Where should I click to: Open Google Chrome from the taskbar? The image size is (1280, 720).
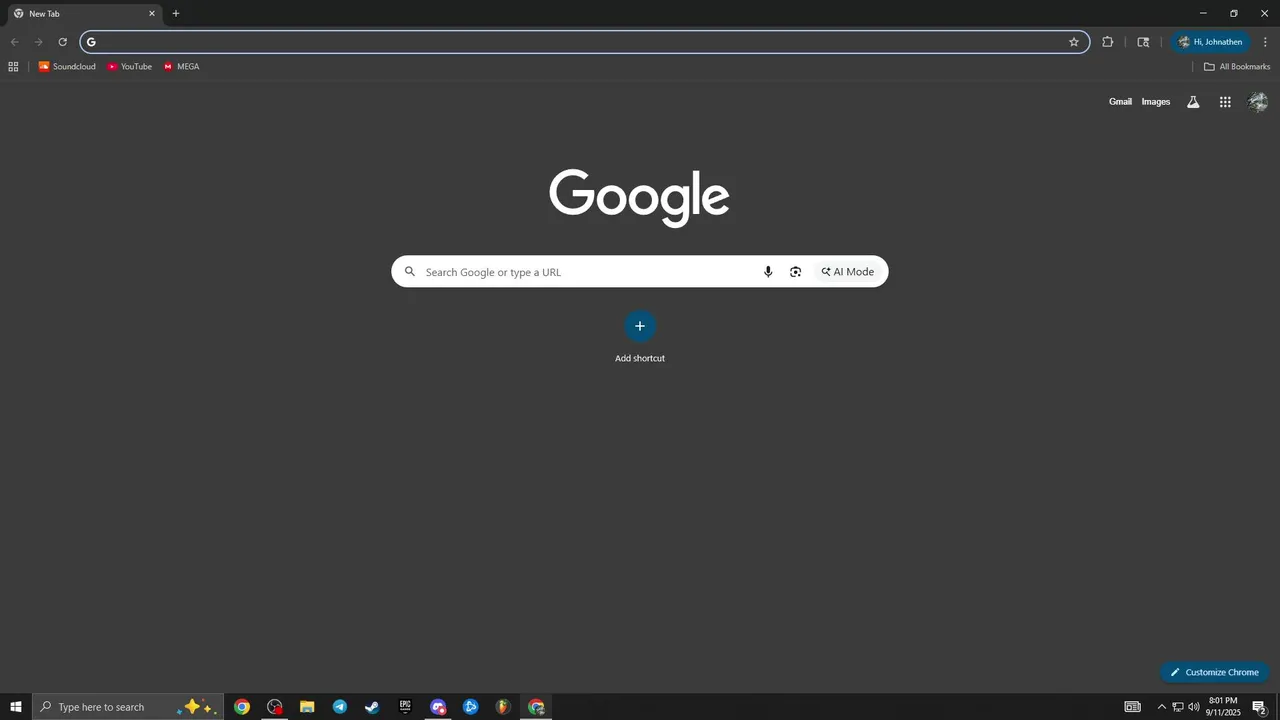(x=242, y=707)
